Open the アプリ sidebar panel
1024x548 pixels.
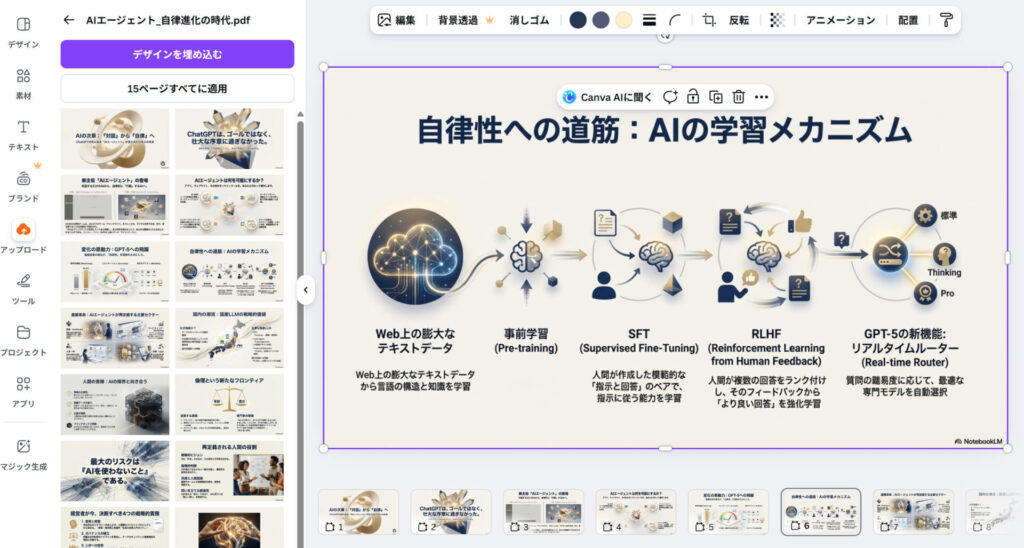click(24, 392)
